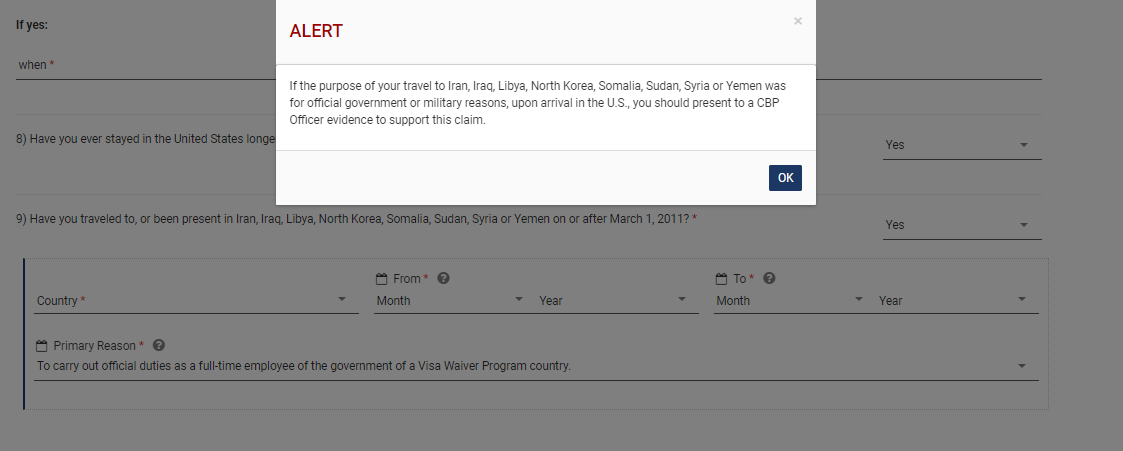Click the calendar icon beside Primary Reason
Image resolution: width=1123 pixels, height=451 pixels.
(x=42, y=346)
